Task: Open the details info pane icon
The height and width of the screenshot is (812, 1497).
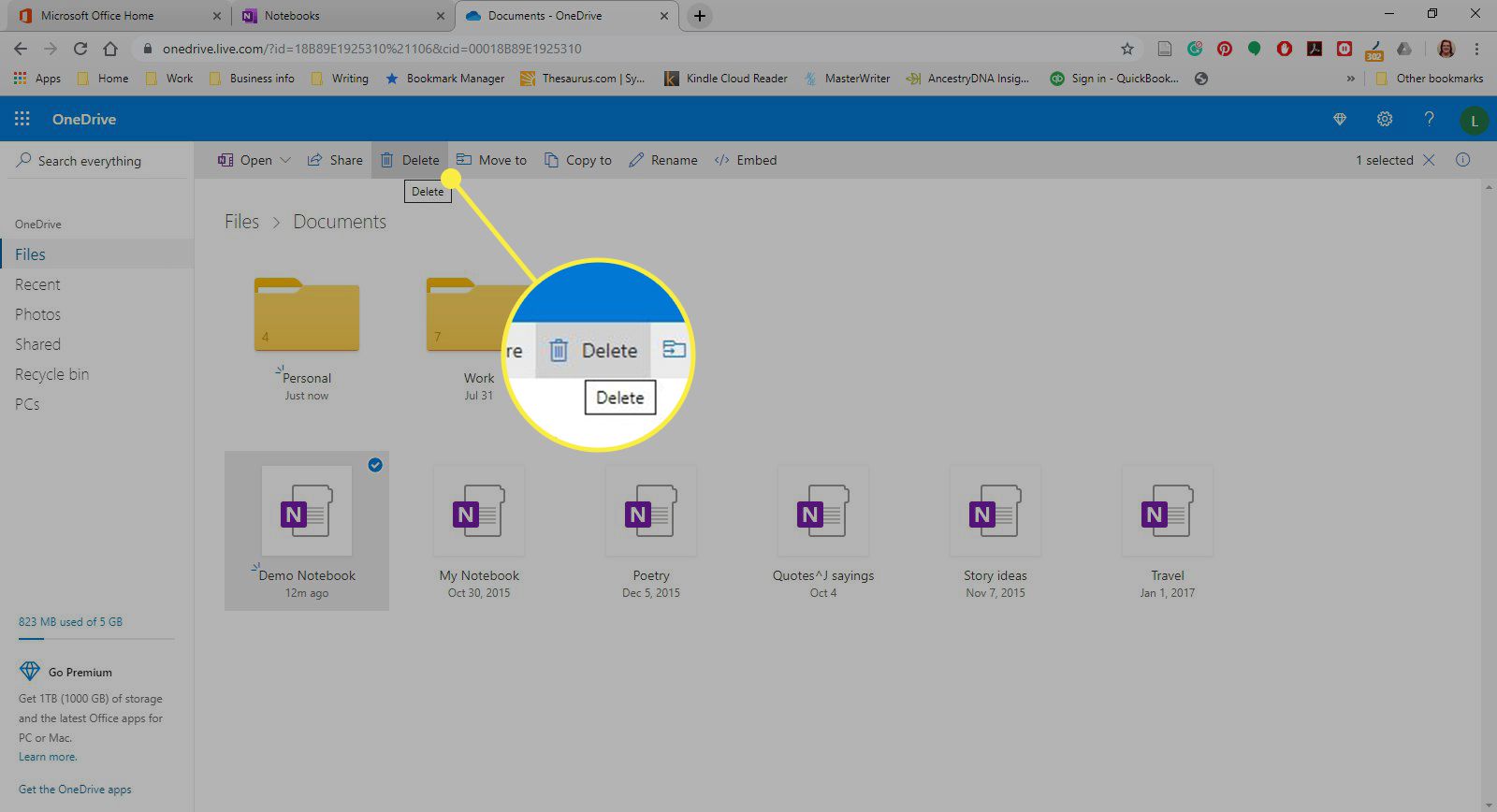Action: click(x=1463, y=160)
